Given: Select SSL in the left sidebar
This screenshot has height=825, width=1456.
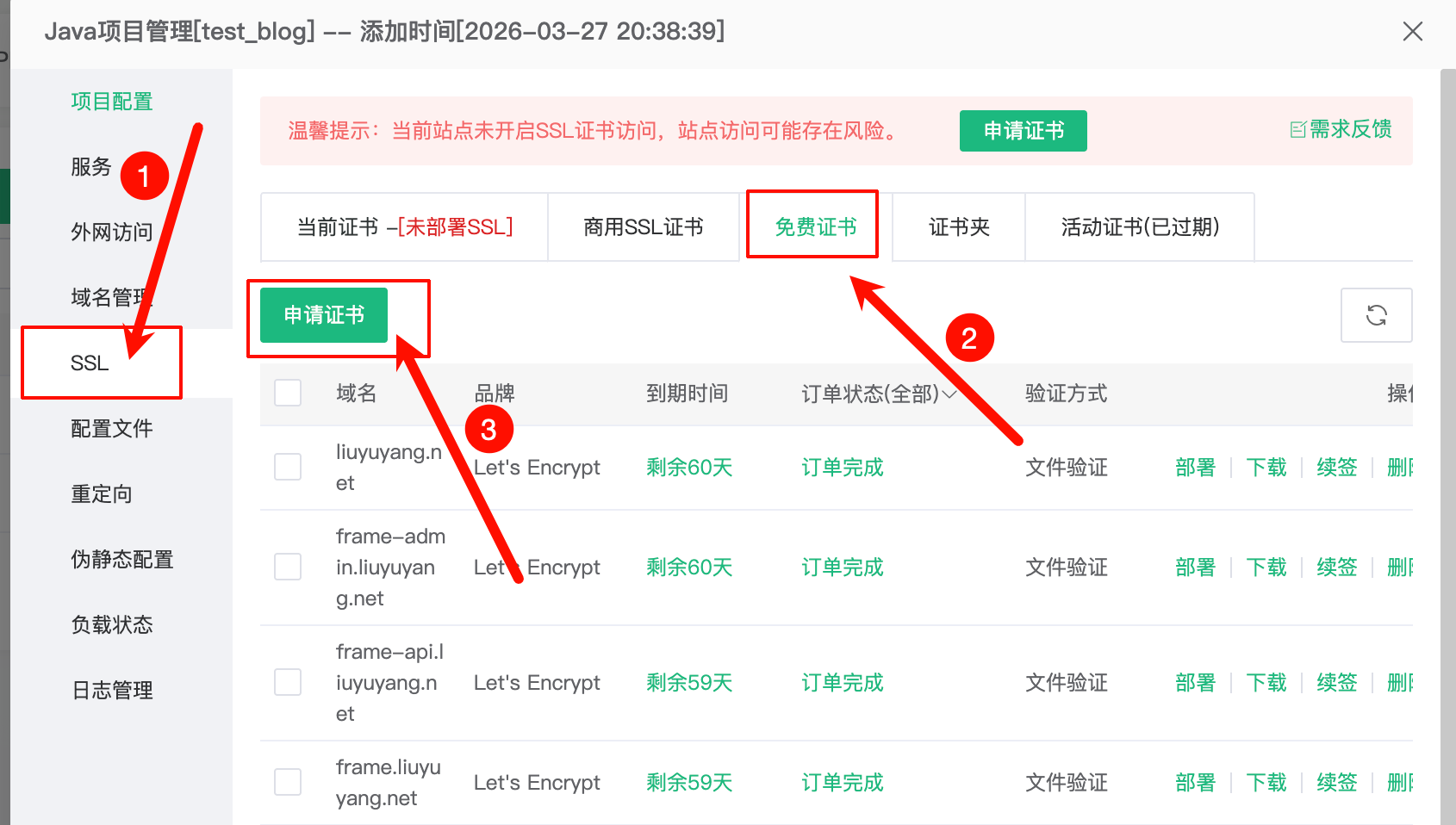Looking at the screenshot, I should [x=90, y=363].
